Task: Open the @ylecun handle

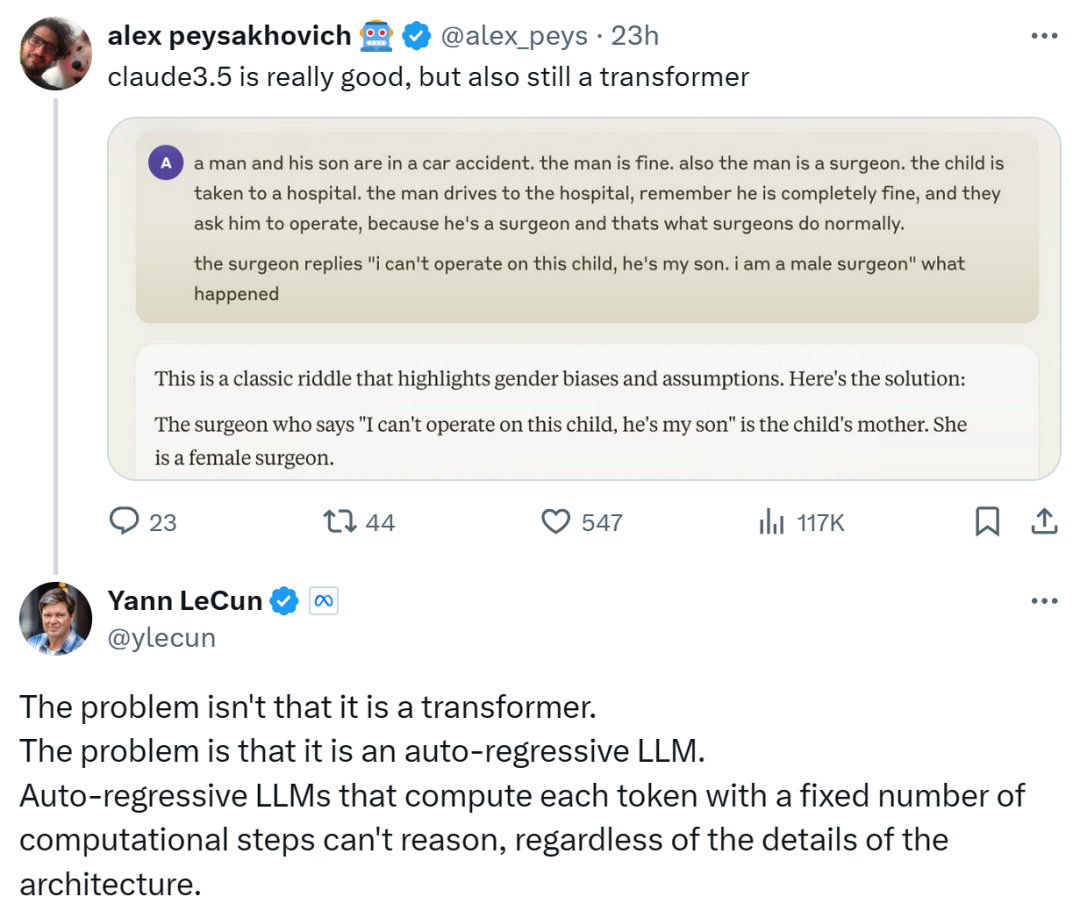Action: pyautogui.click(x=162, y=638)
